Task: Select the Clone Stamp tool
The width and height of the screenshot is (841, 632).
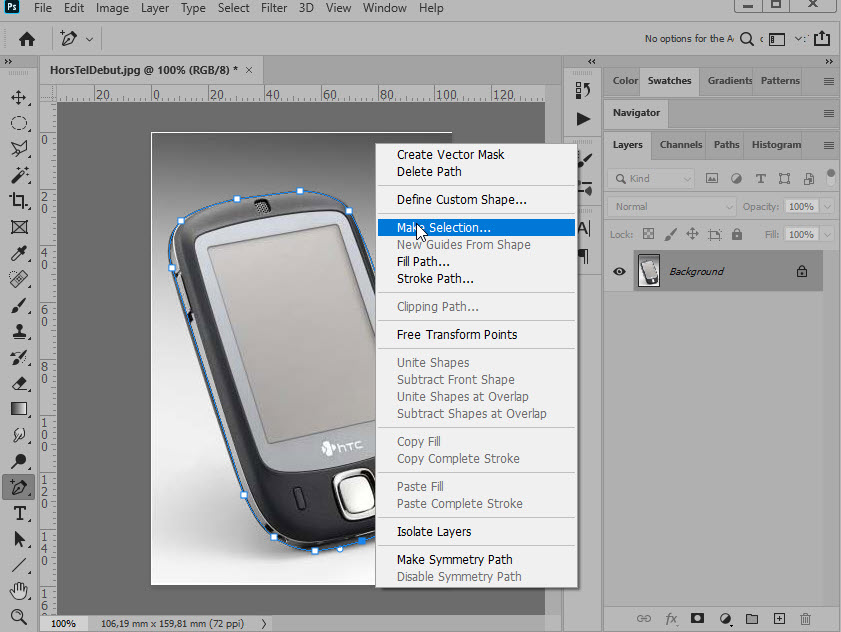Action: click(19, 331)
